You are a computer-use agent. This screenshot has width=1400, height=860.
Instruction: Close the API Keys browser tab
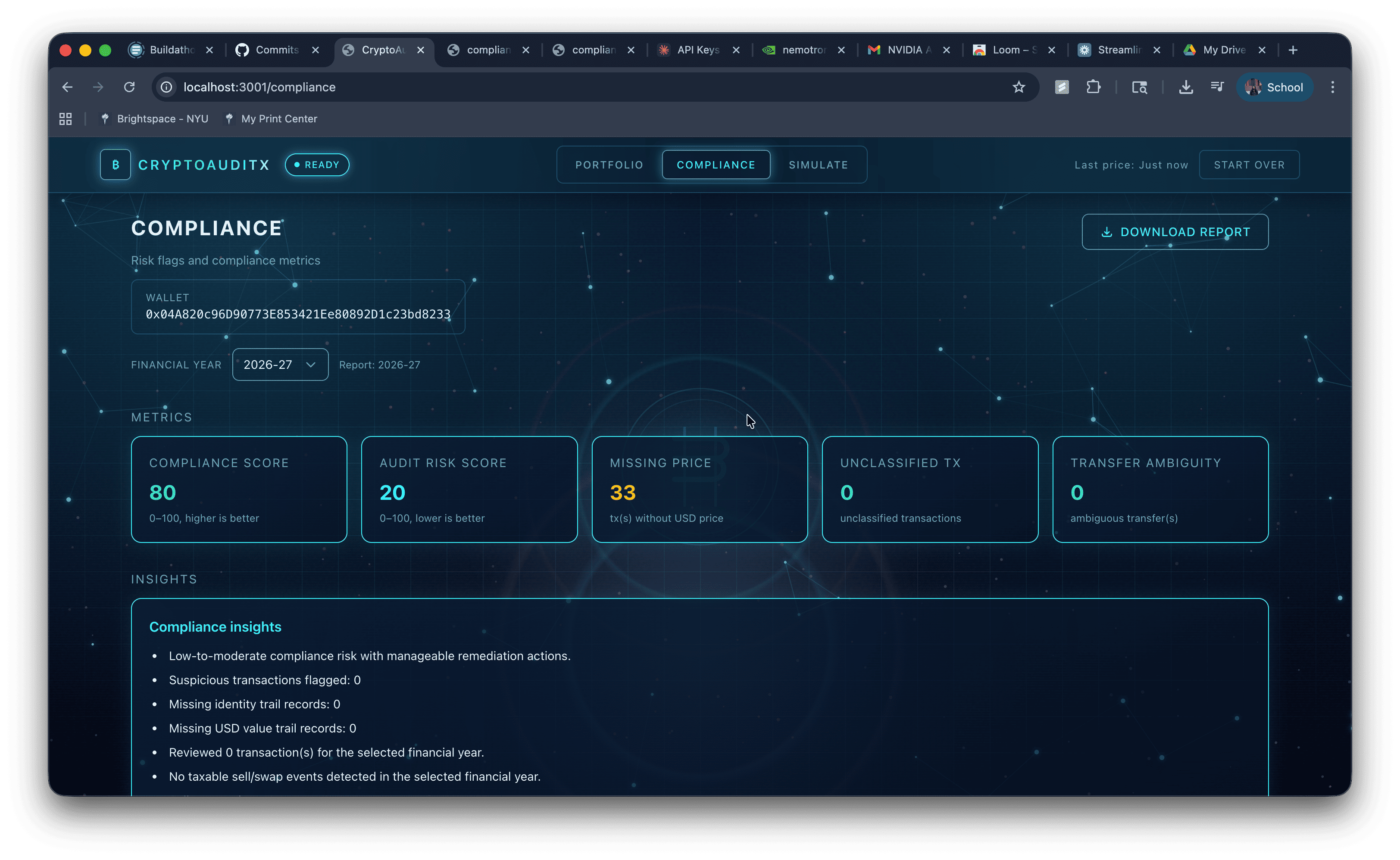736,50
